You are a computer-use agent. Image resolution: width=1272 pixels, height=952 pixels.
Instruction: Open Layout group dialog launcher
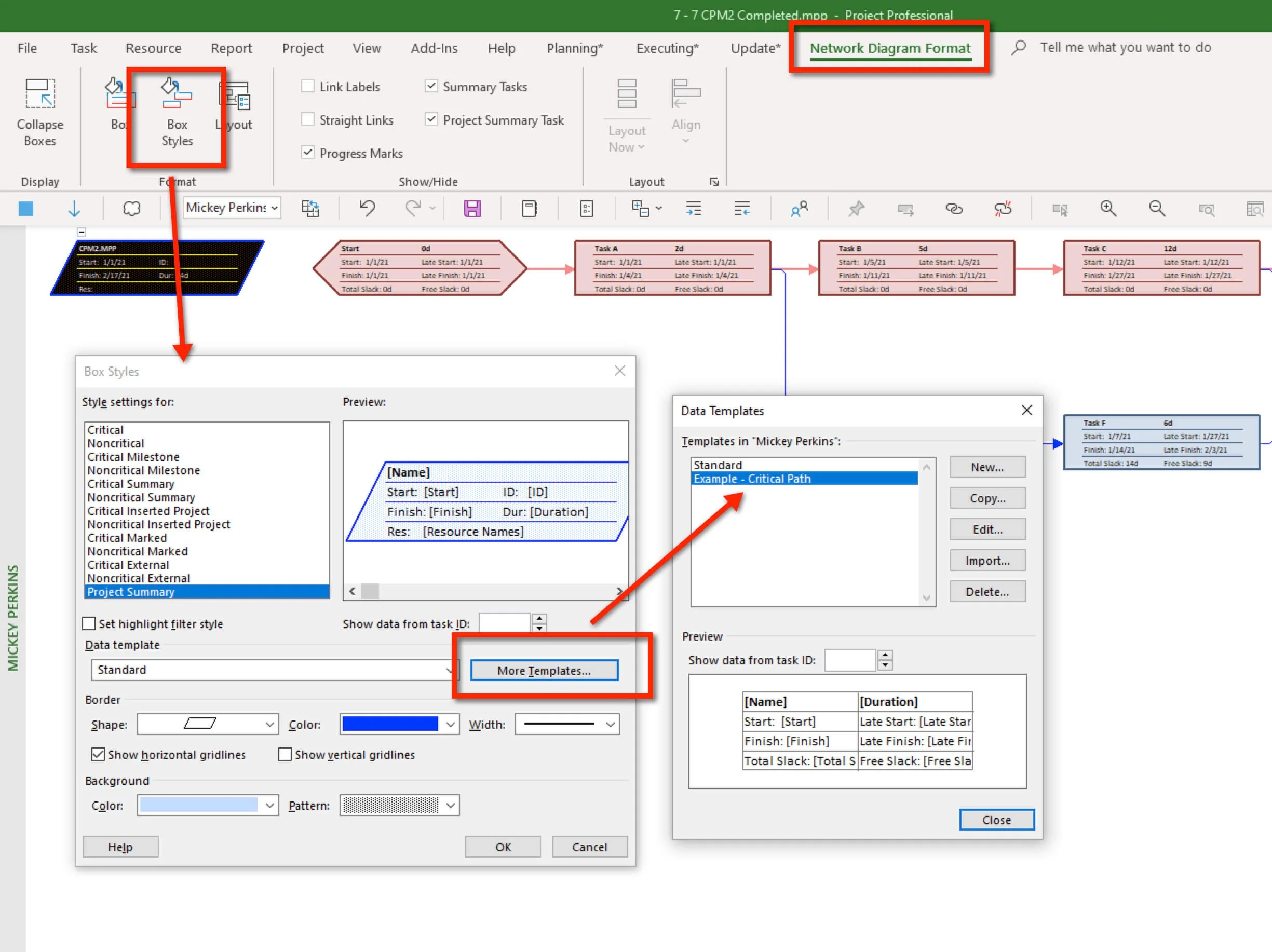[x=714, y=182]
